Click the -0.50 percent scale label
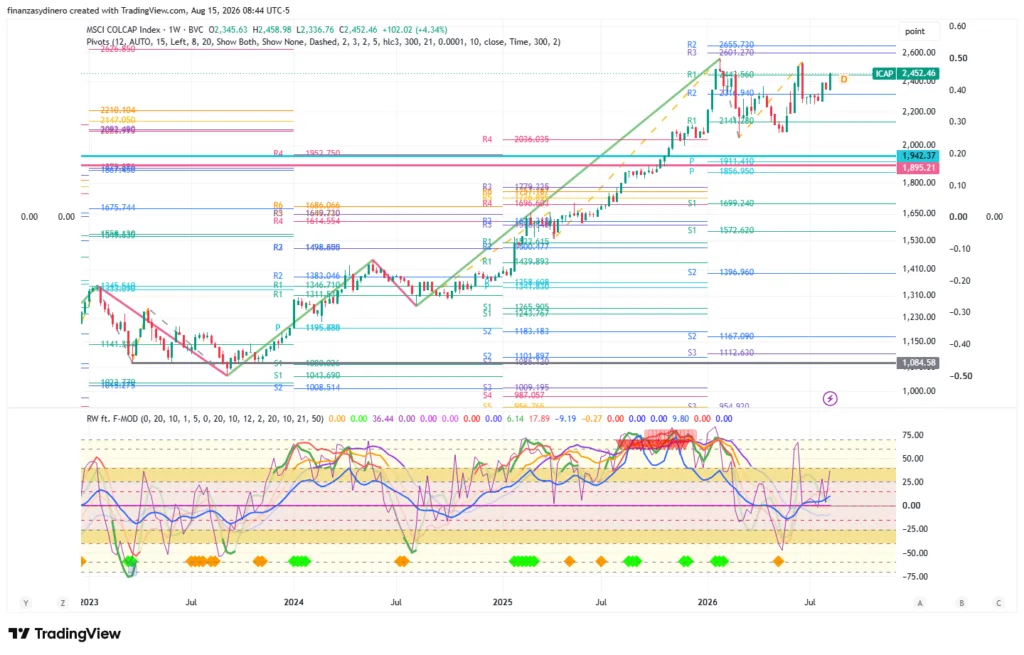The width and height of the screenshot is (1024, 655). click(959, 376)
